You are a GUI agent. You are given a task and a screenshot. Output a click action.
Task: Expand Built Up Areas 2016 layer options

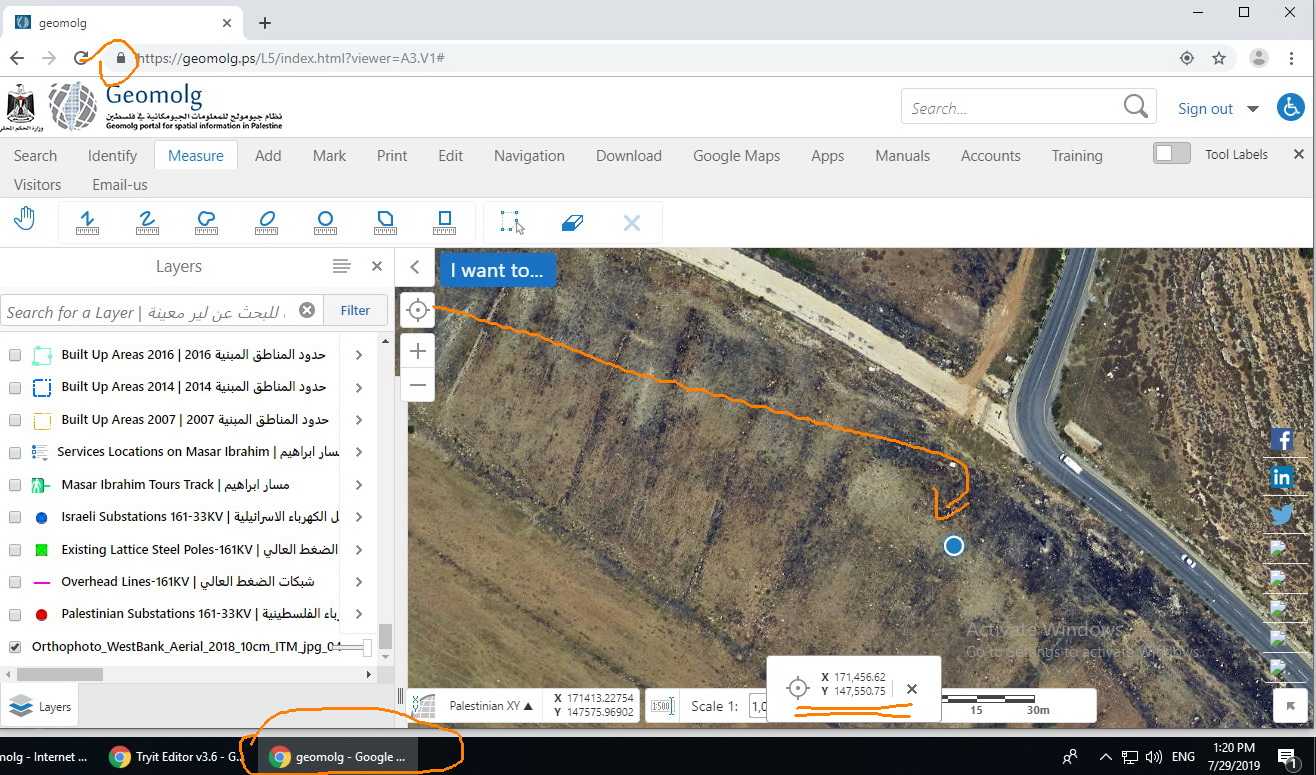[x=359, y=355]
